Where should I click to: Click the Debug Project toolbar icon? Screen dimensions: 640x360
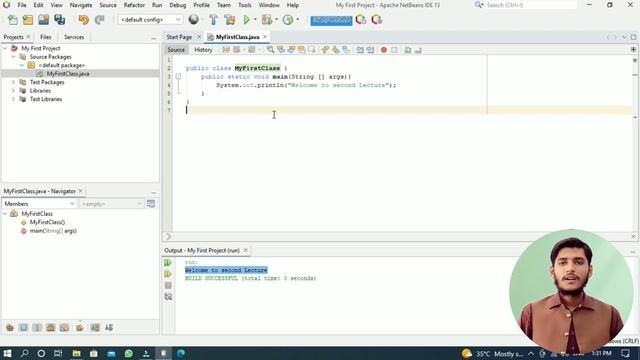click(x=267, y=20)
